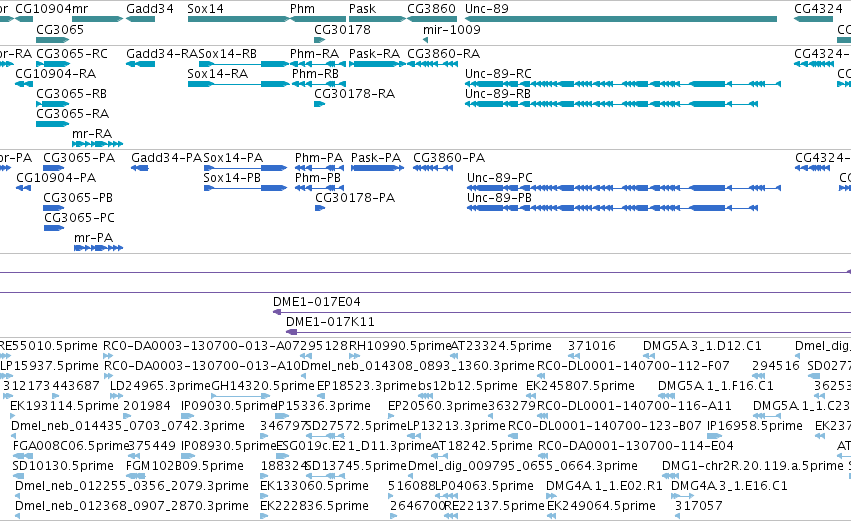
Task: Click protein mr-PA
Action: click(99, 248)
